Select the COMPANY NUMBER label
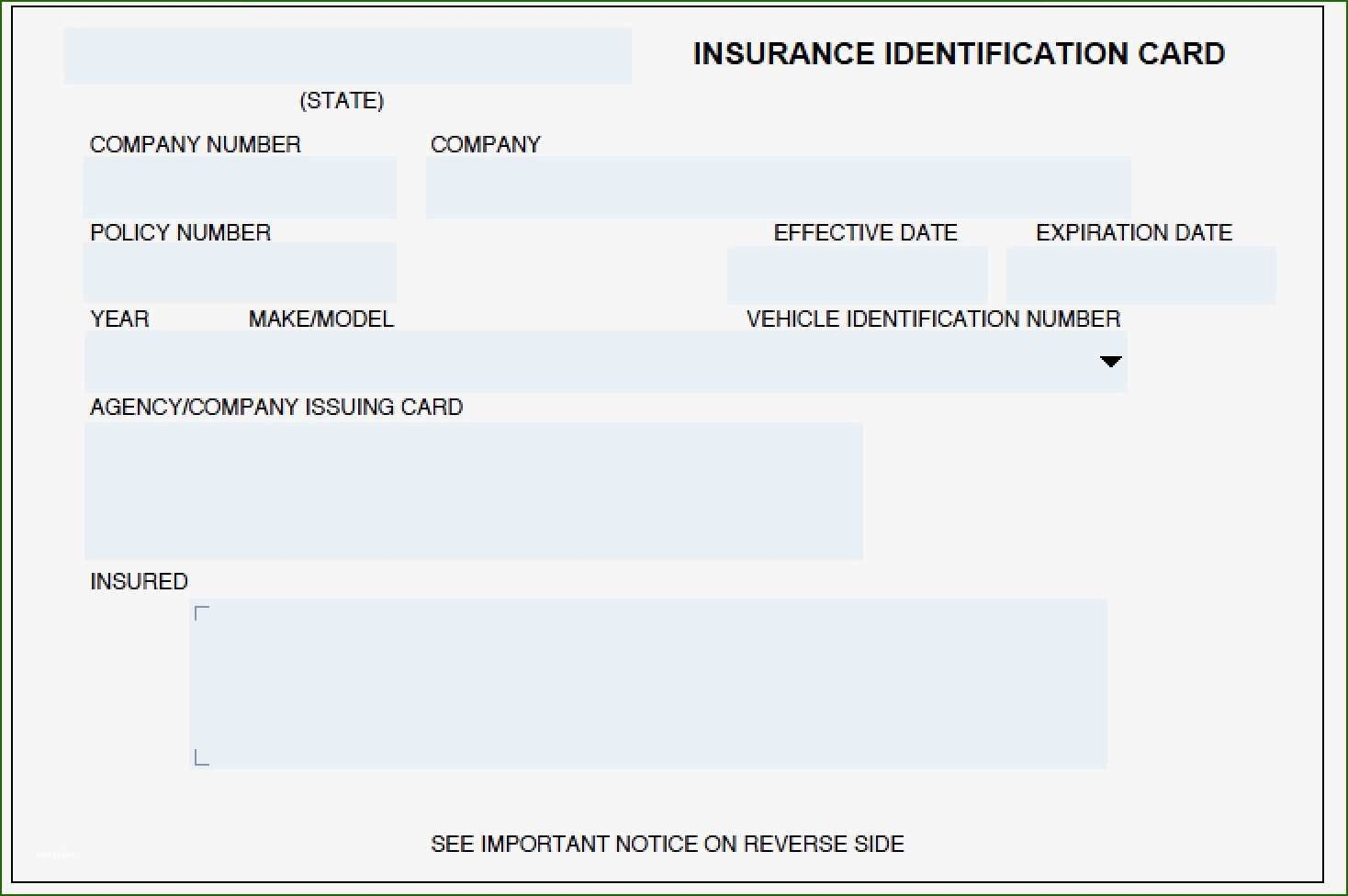The height and width of the screenshot is (896, 1348). point(195,144)
